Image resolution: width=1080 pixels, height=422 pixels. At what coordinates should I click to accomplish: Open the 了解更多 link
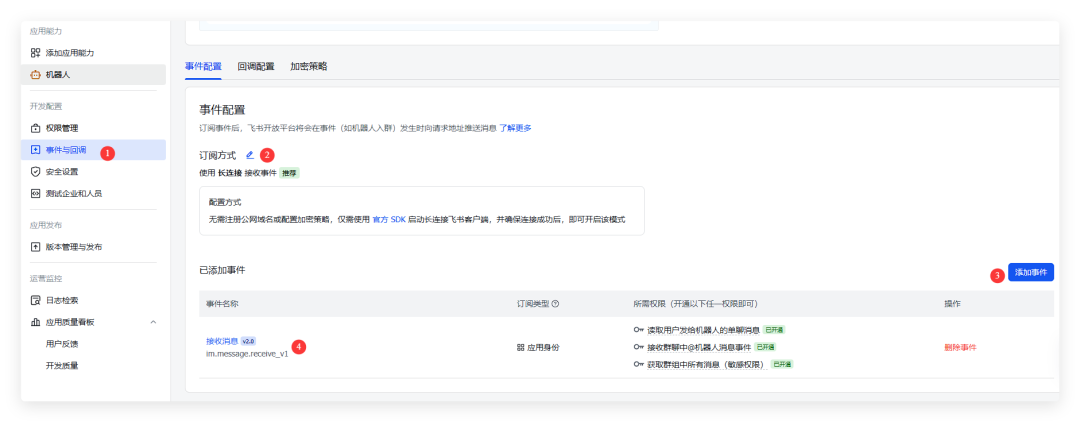coord(515,128)
